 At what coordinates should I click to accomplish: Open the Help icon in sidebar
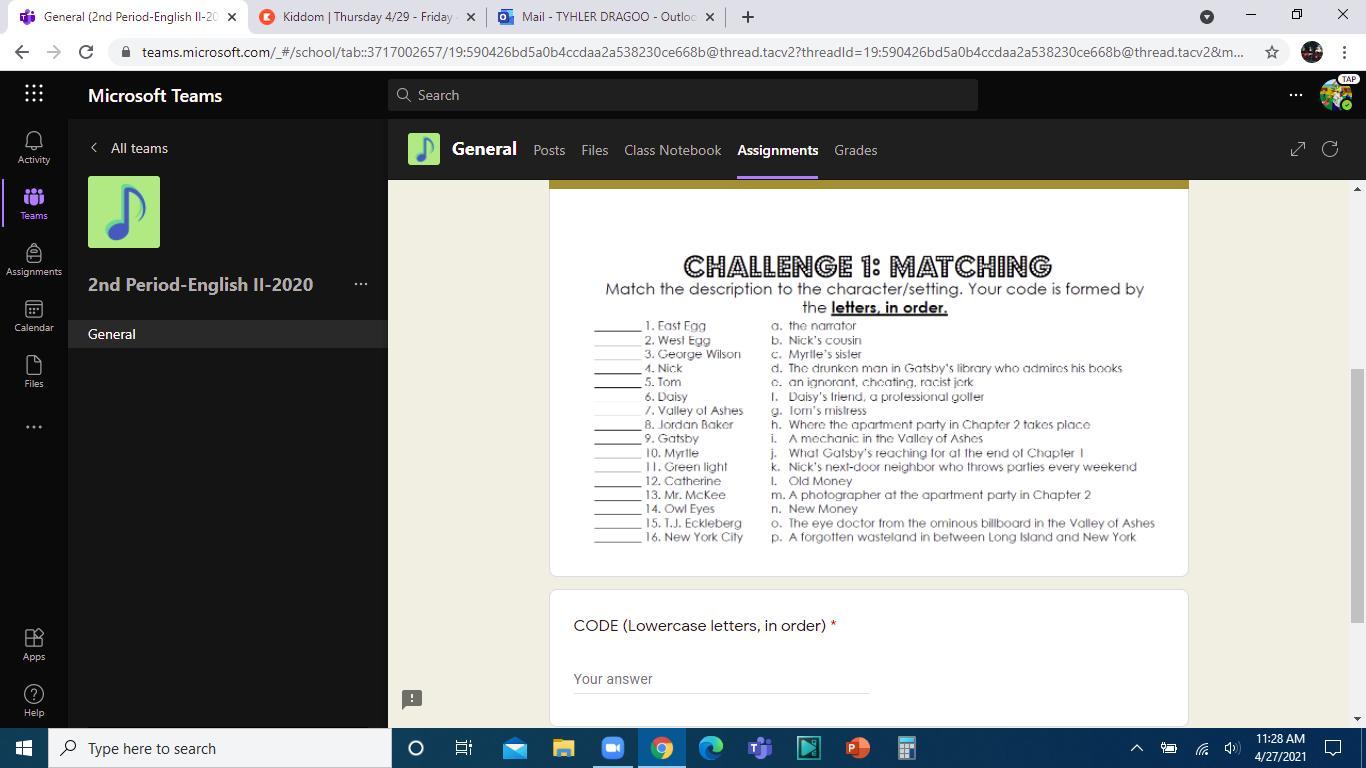pos(33,700)
